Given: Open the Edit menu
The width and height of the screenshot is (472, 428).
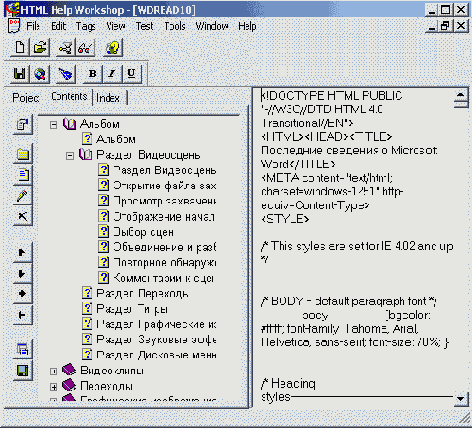Looking at the screenshot, I should (59, 26).
